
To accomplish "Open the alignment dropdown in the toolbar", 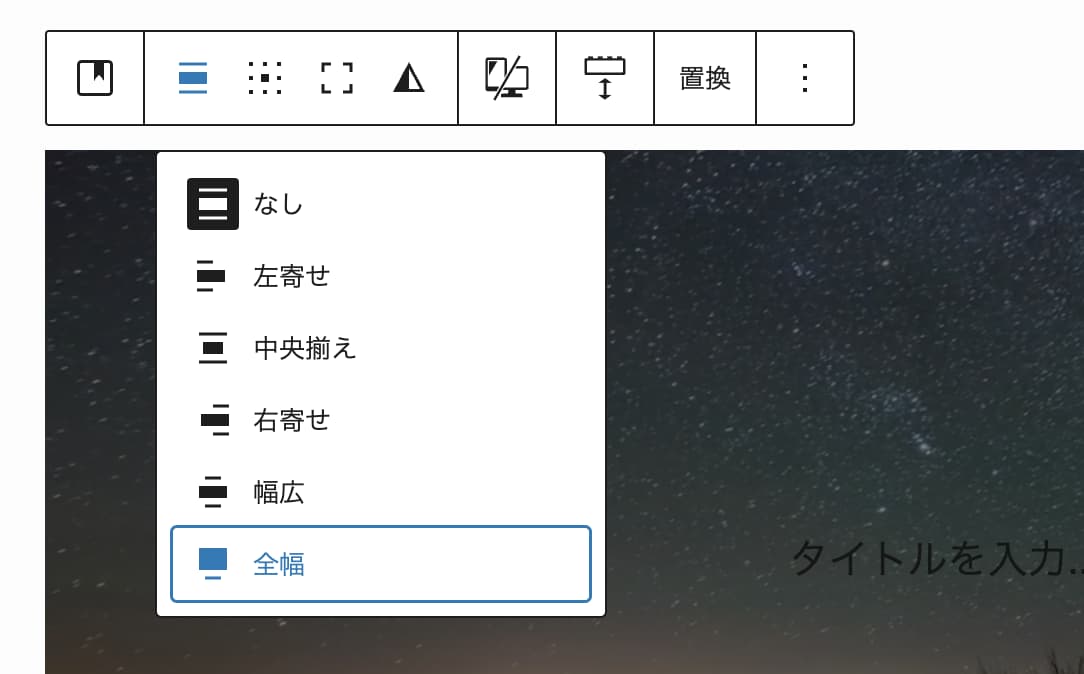I will [x=193, y=78].
